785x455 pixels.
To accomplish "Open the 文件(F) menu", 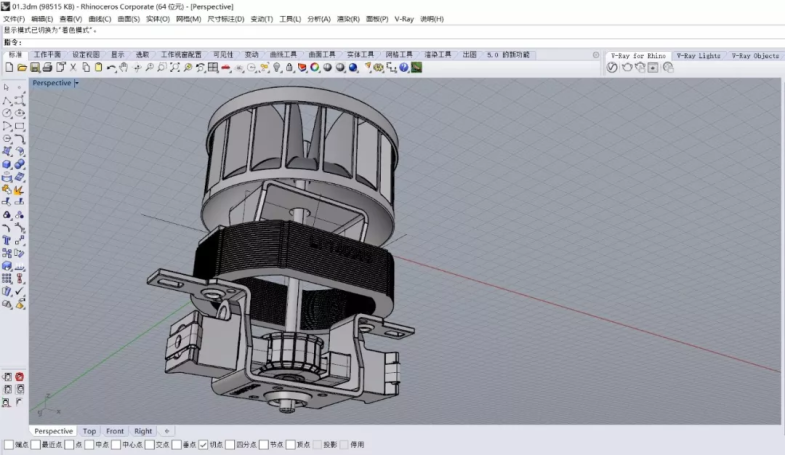I will point(14,19).
